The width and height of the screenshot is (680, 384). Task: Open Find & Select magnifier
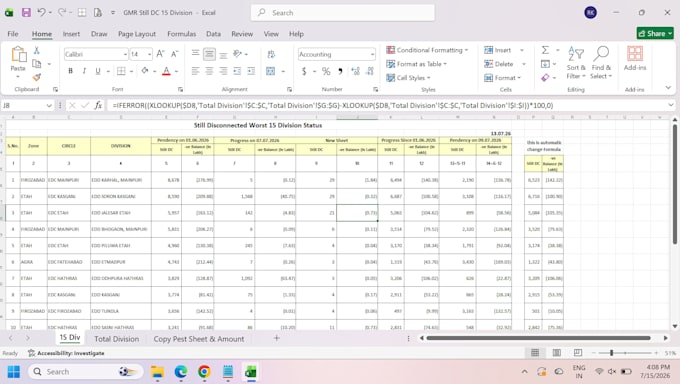(x=601, y=62)
